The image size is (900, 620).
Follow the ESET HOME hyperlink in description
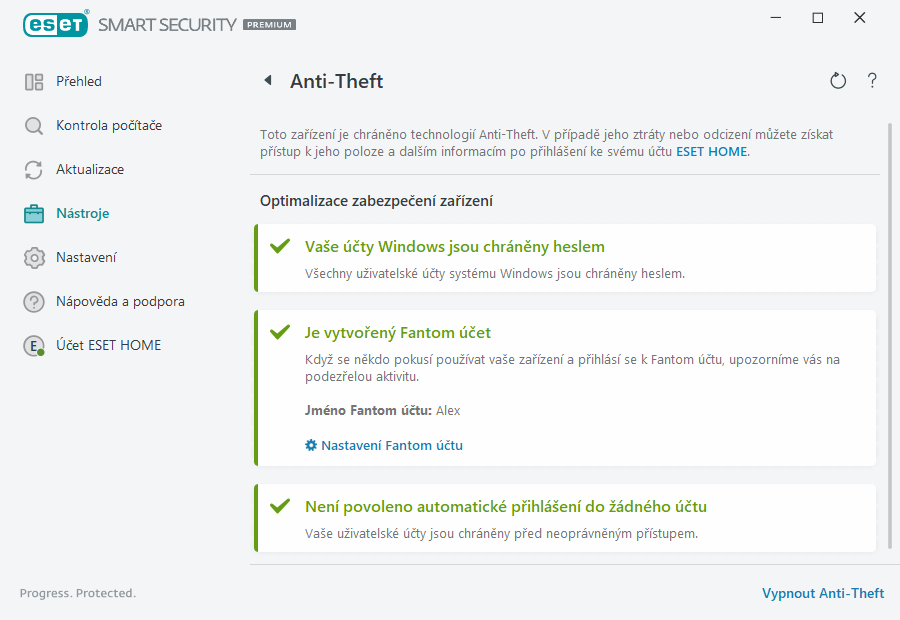711,152
